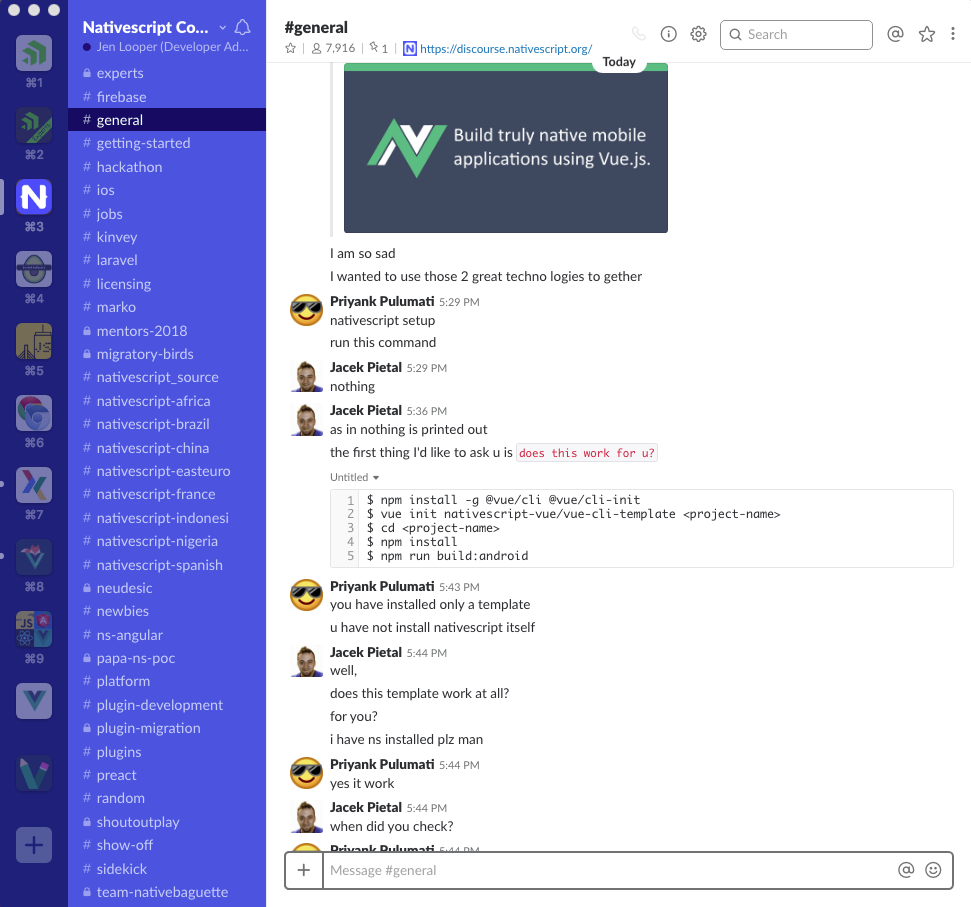Switch to the ⌘8 workspace icon
The width and height of the screenshot is (971, 907).
(34, 557)
